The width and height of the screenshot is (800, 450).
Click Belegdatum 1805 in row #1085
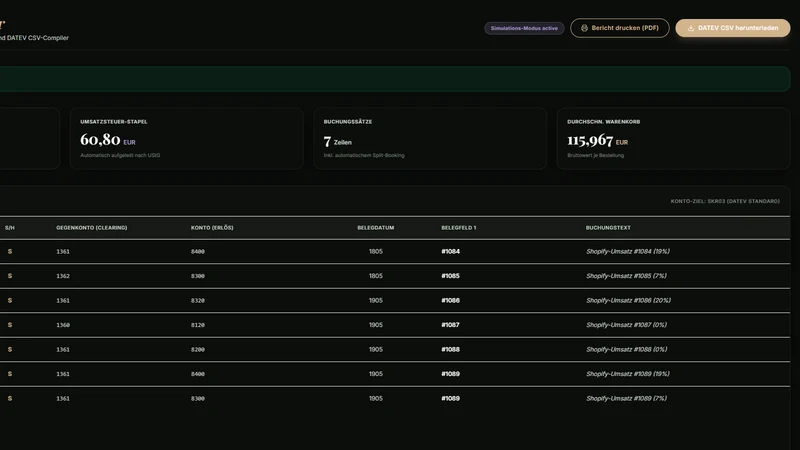(376, 276)
